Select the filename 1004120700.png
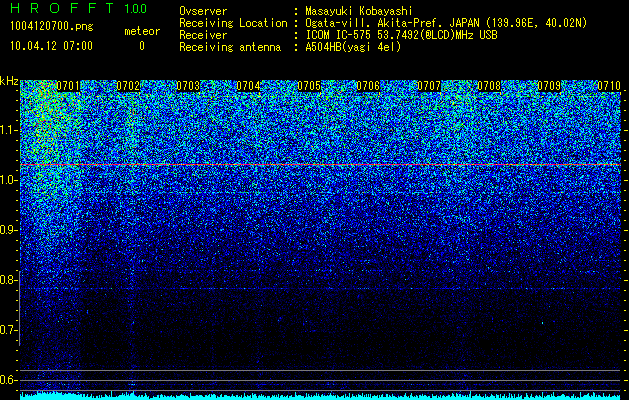 (x=52, y=27)
